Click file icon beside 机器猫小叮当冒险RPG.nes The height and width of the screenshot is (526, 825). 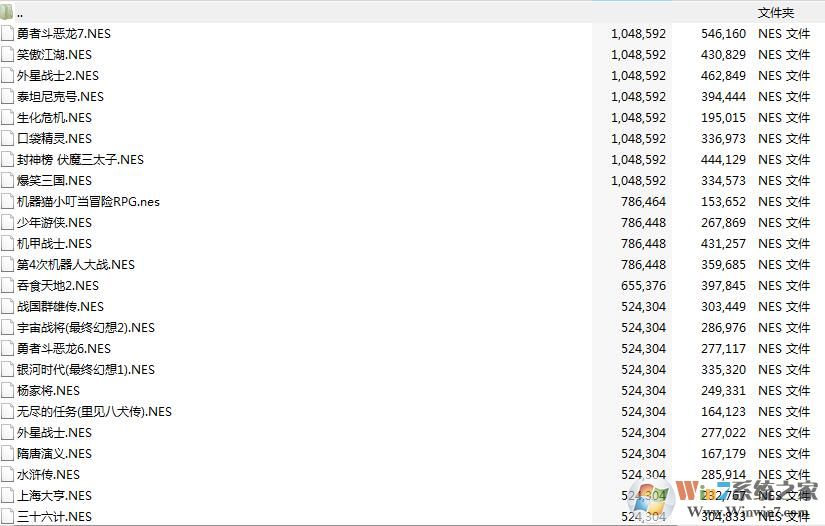tap(7, 202)
